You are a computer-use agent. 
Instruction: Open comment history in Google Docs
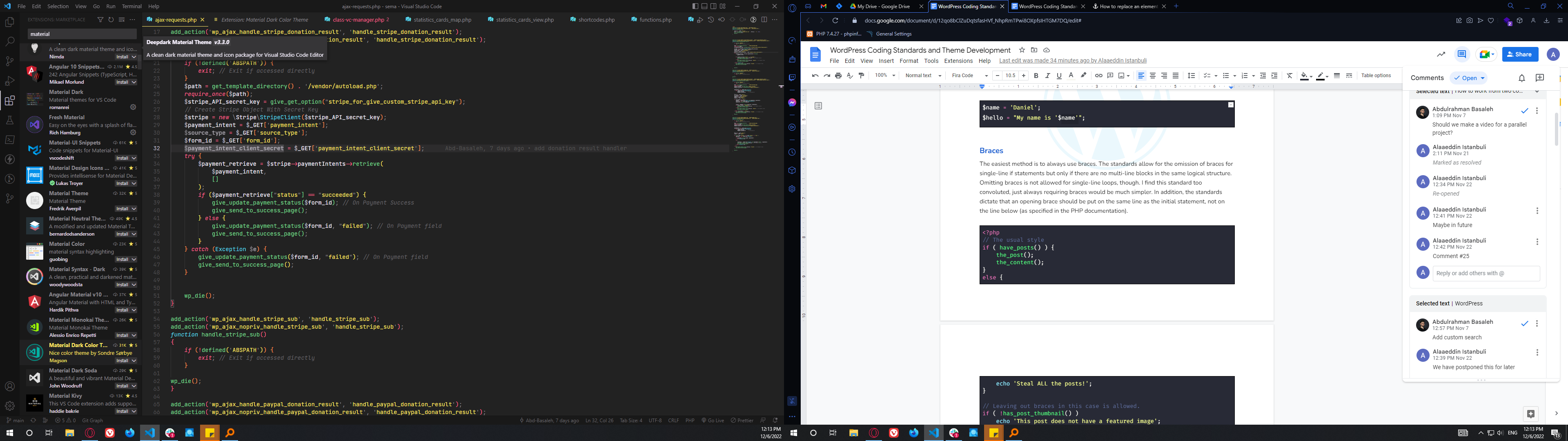pos(1461,54)
